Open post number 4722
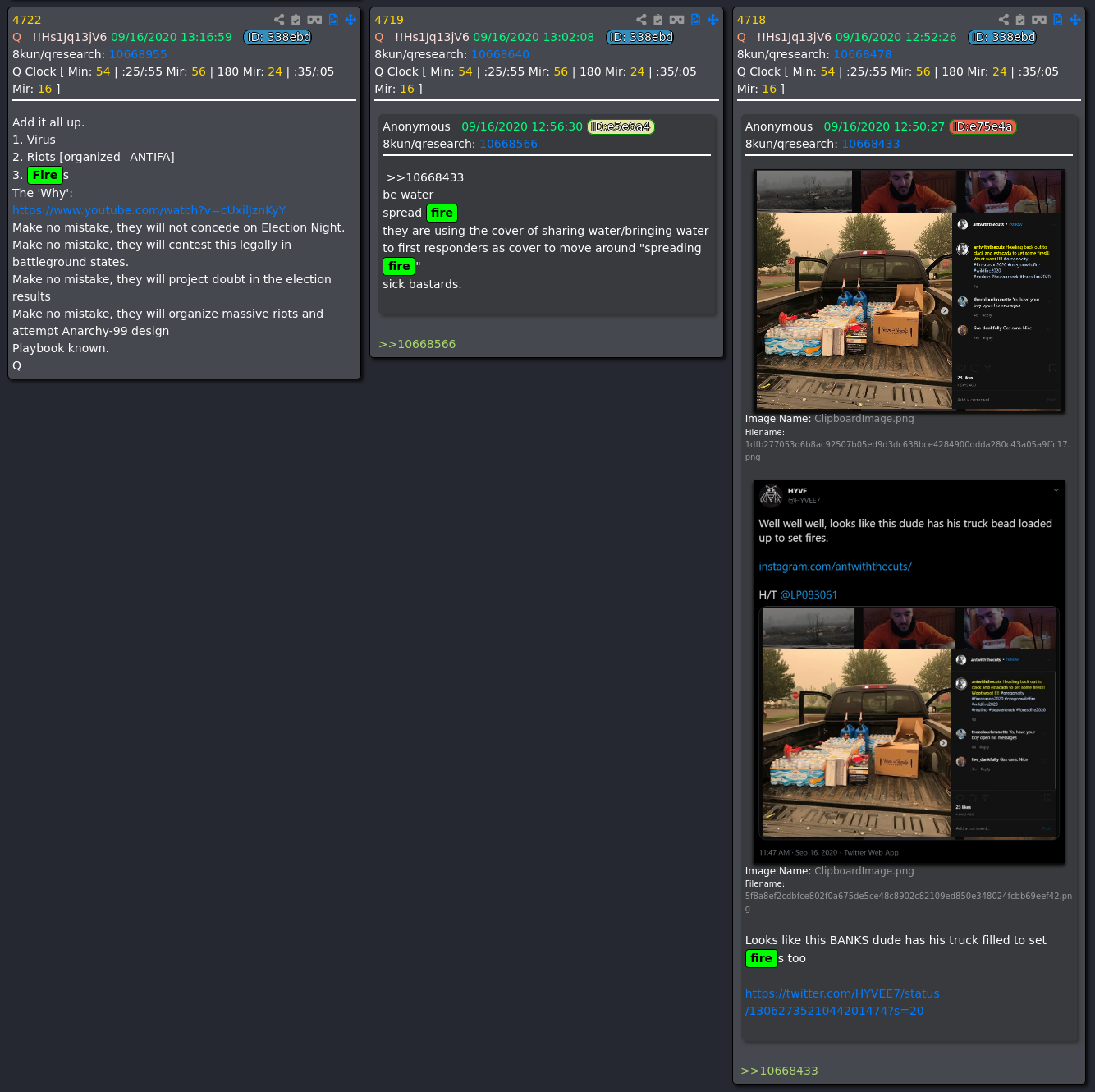The image size is (1095, 1092). pos(27,20)
